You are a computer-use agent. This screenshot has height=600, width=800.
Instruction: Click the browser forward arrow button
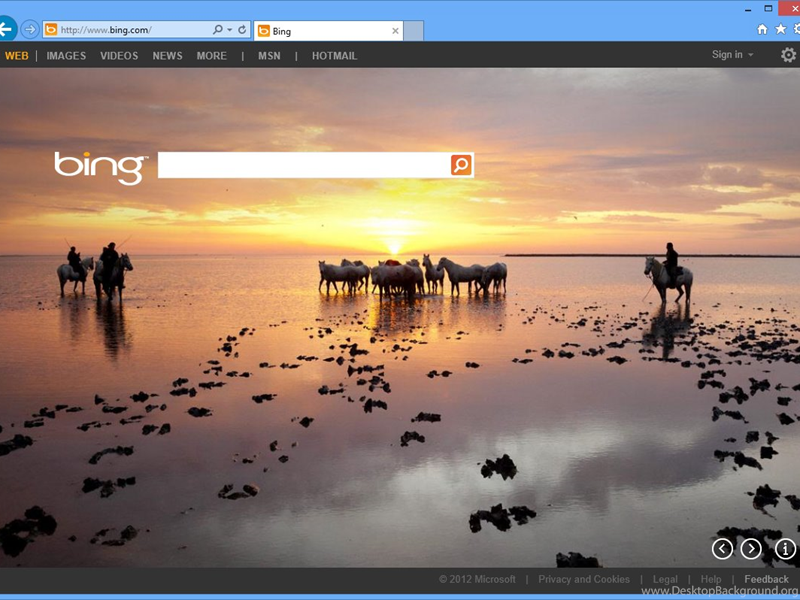pyautogui.click(x=30, y=30)
